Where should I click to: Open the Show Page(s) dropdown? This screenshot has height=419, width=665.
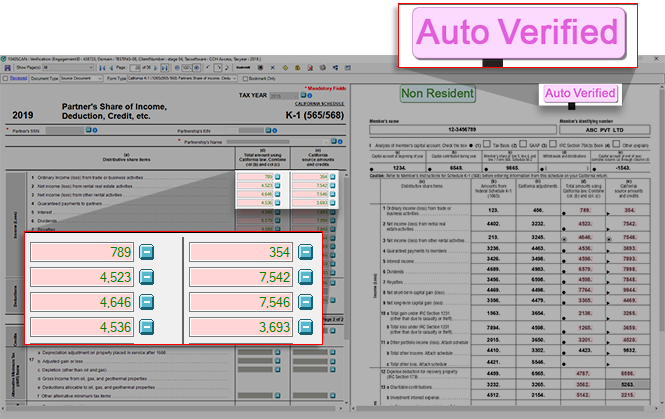coord(68,68)
